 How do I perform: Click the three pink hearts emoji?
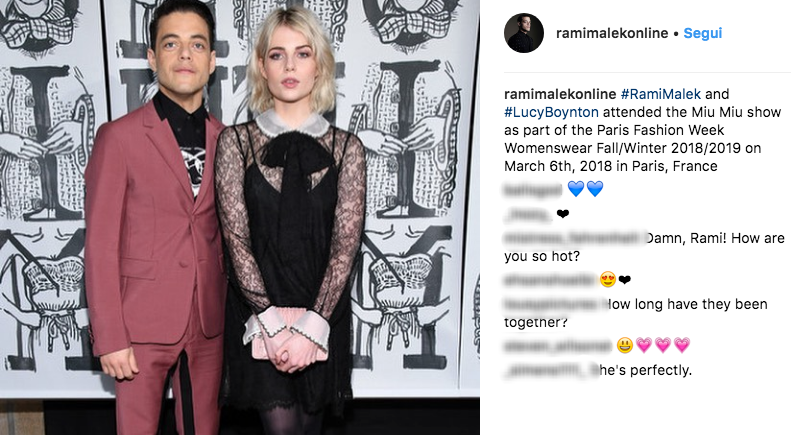click(663, 345)
